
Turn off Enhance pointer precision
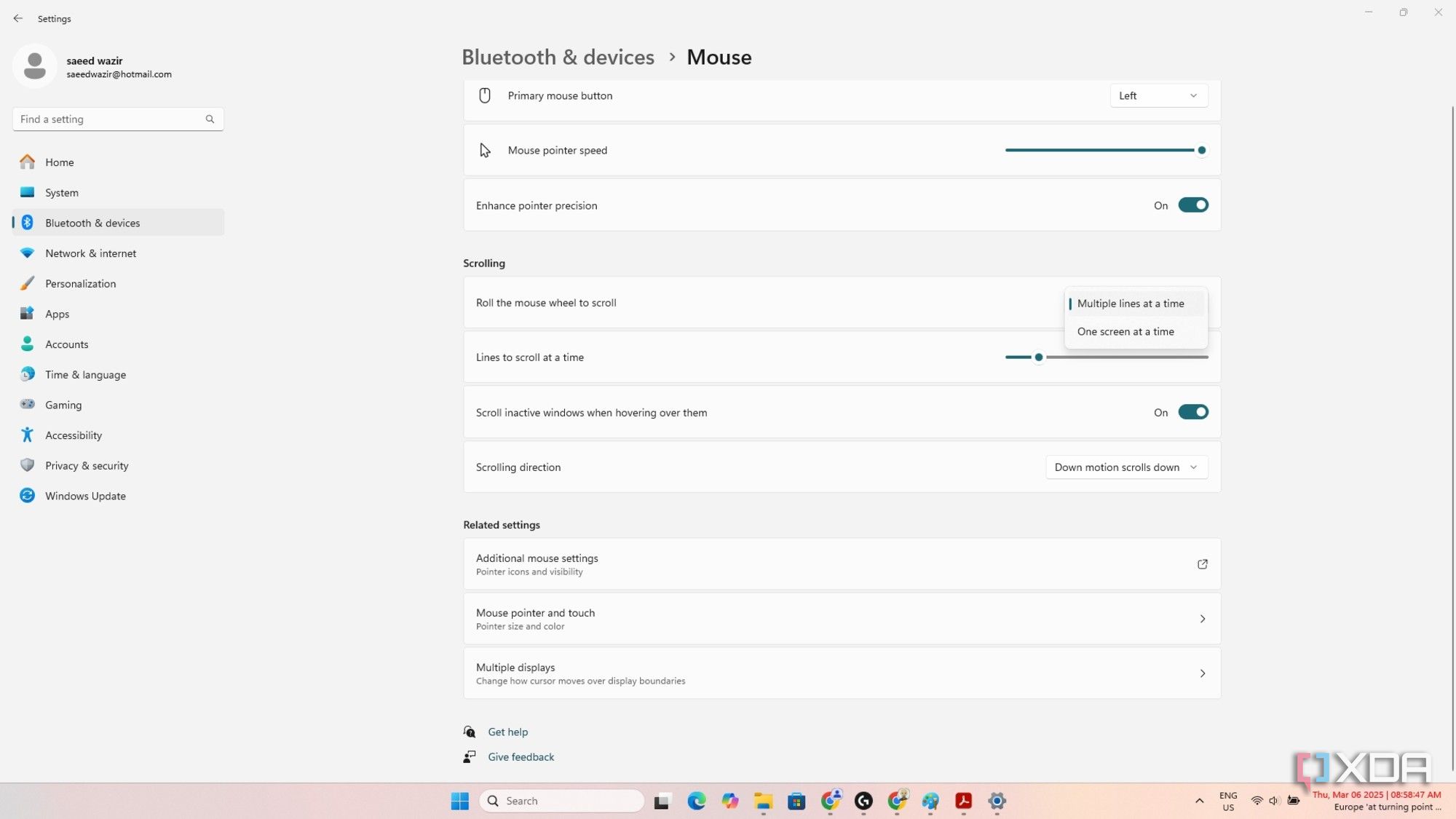pos(1193,205)
